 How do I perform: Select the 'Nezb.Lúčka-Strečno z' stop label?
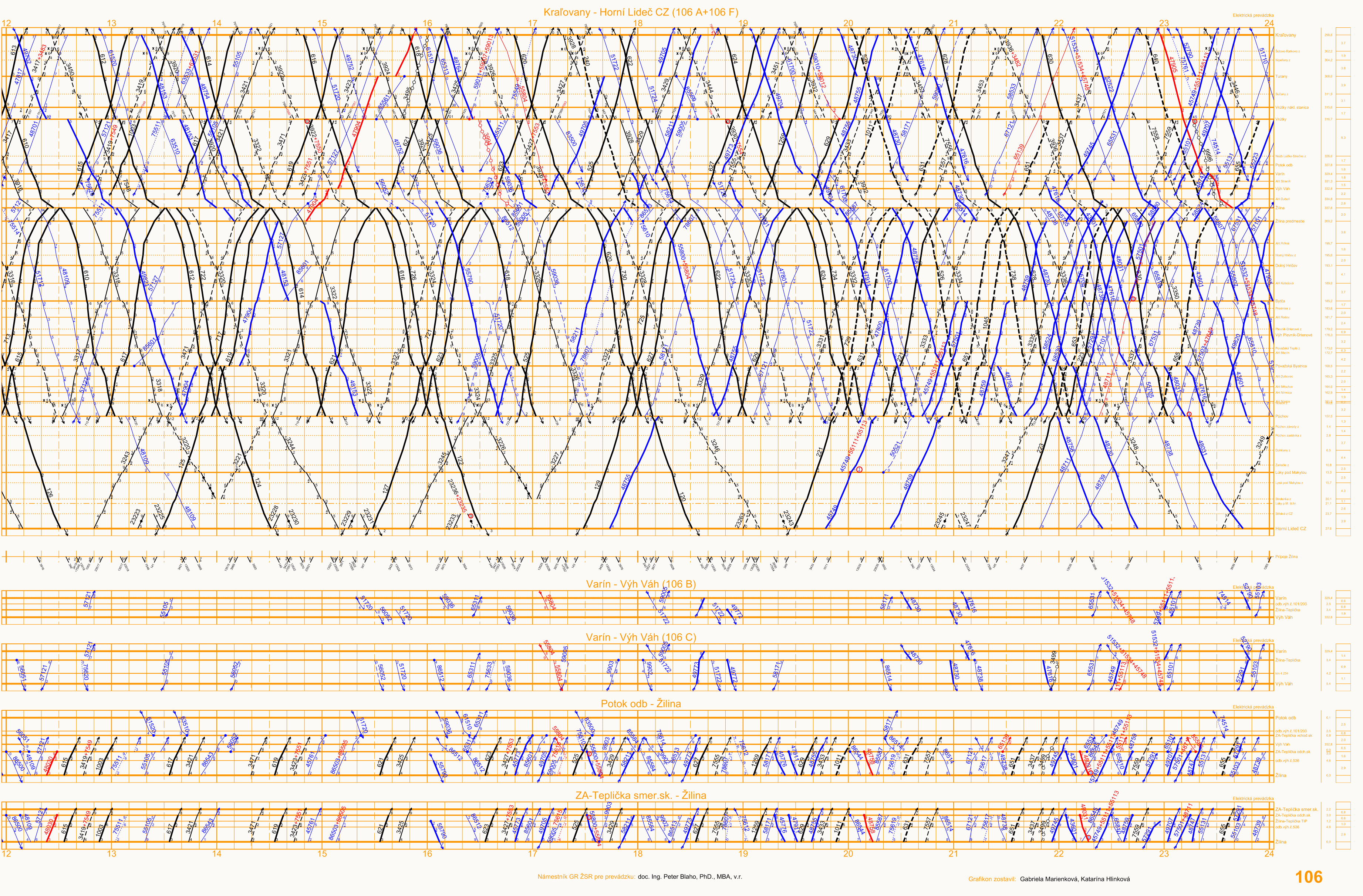(1291, 156)
